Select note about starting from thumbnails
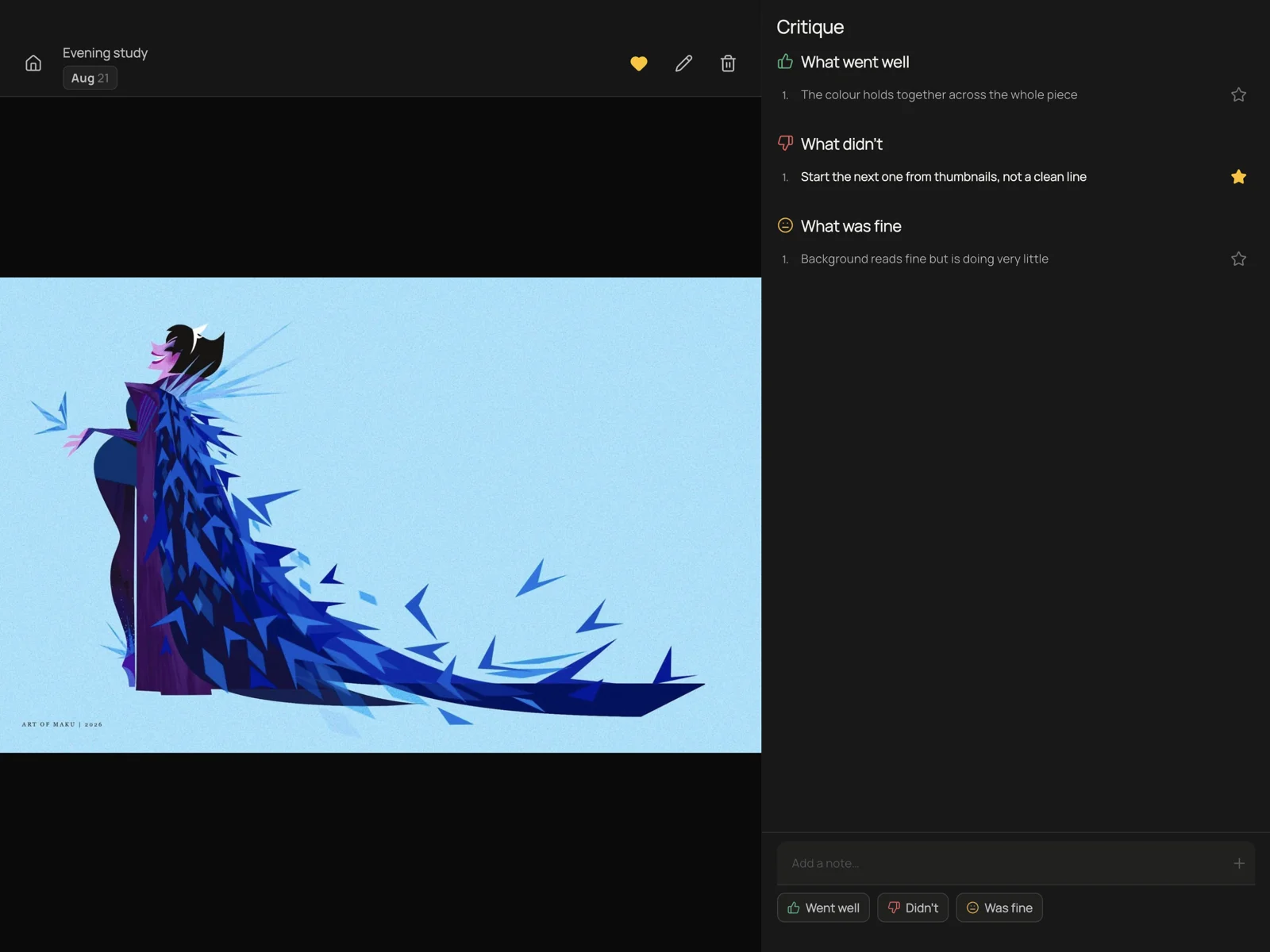This screenshot has width=1270, height=952. pos(944,177)
